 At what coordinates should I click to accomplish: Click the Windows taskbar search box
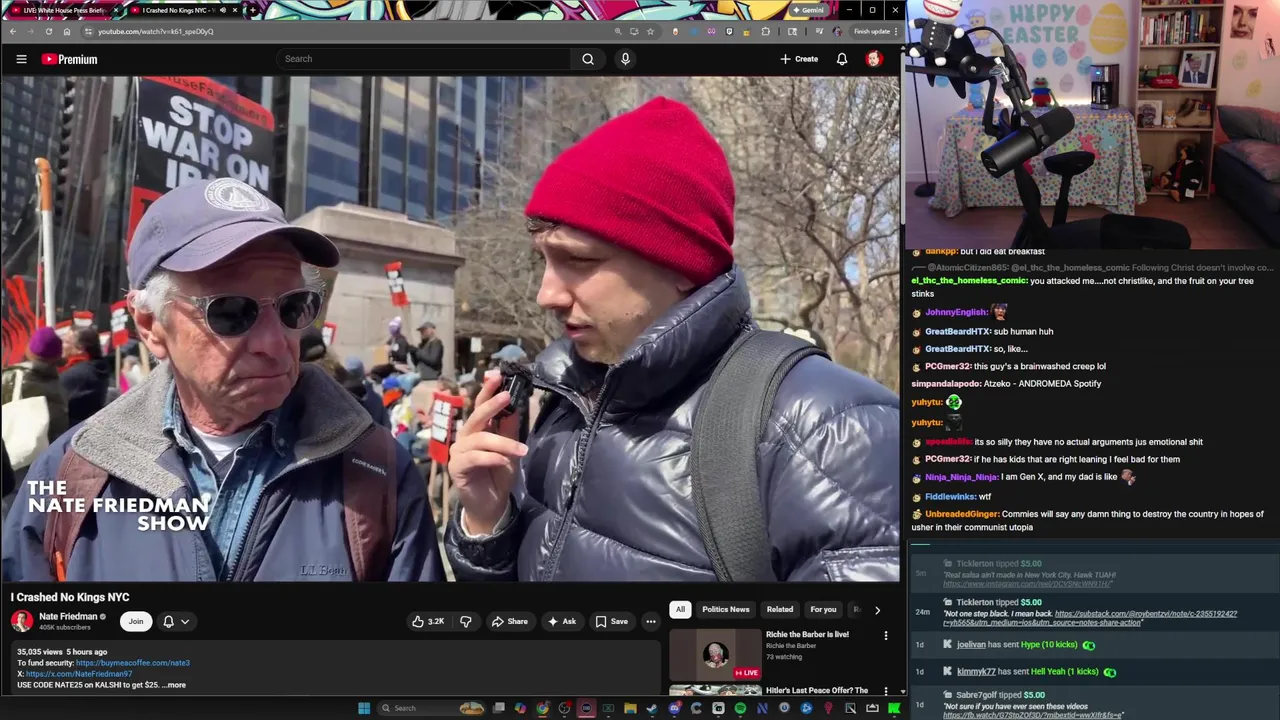(431, 708)
